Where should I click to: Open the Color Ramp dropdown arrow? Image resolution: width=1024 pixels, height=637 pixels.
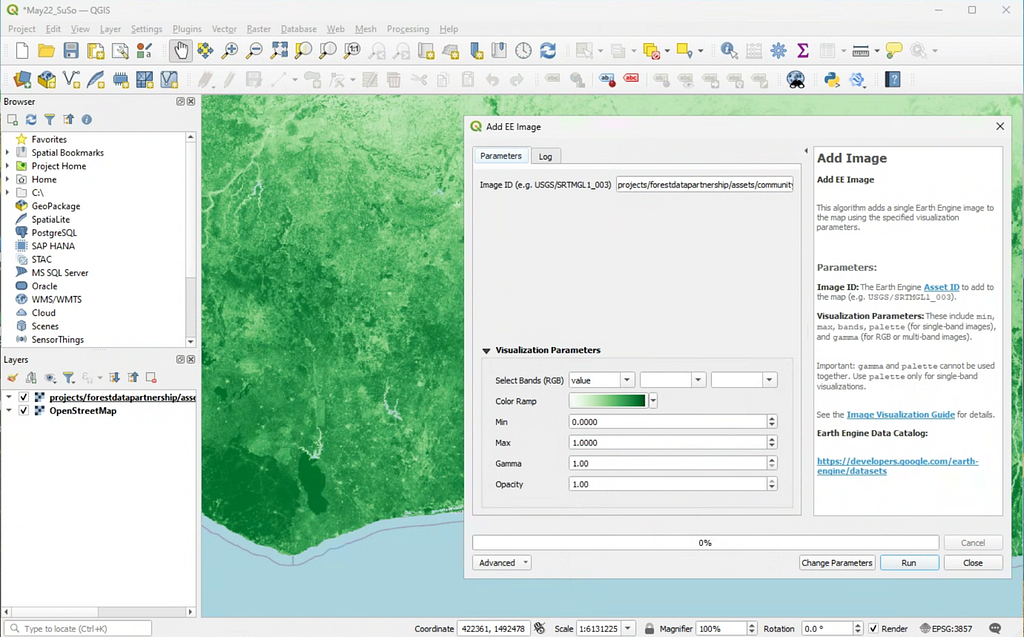pos(653,401)
